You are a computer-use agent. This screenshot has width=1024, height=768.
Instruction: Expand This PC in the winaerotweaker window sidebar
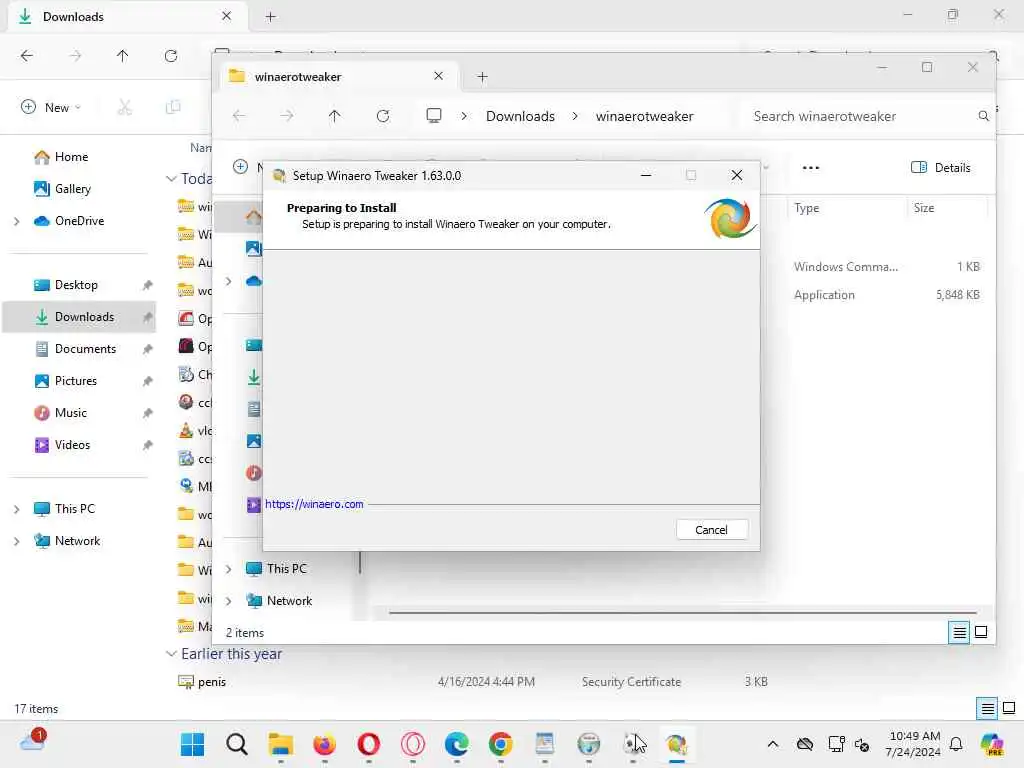[229, 569]
